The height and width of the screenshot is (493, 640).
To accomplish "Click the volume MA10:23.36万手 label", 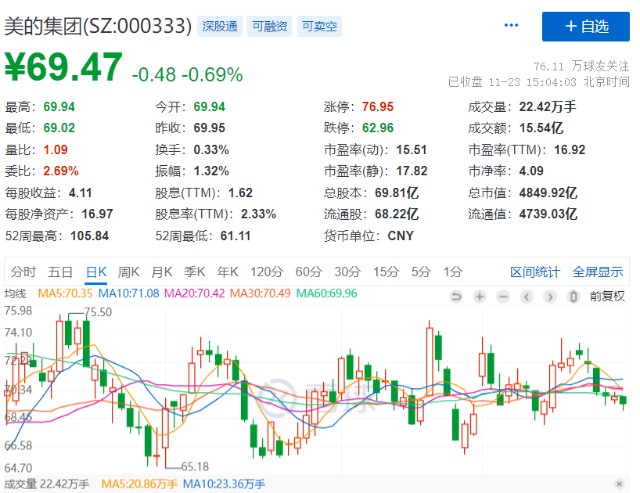I will click(x=224, y=484).
